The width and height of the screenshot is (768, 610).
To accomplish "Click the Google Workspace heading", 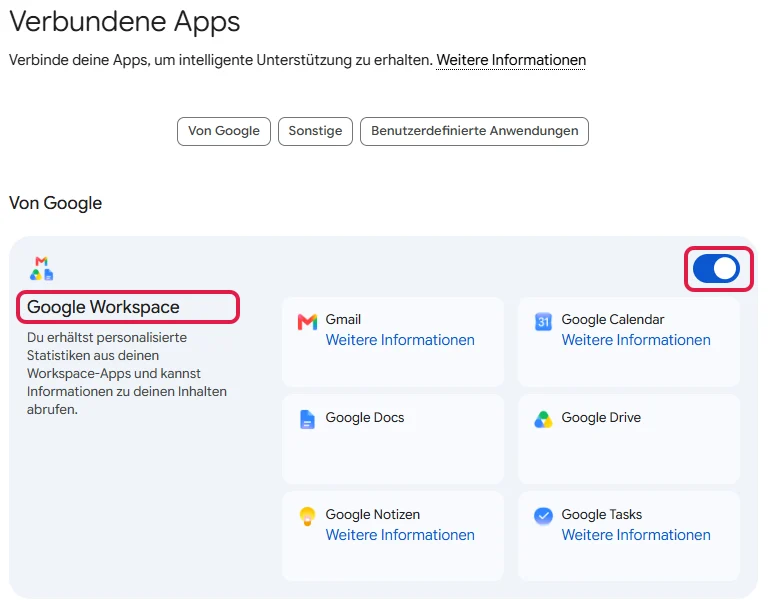I will 103,307.
